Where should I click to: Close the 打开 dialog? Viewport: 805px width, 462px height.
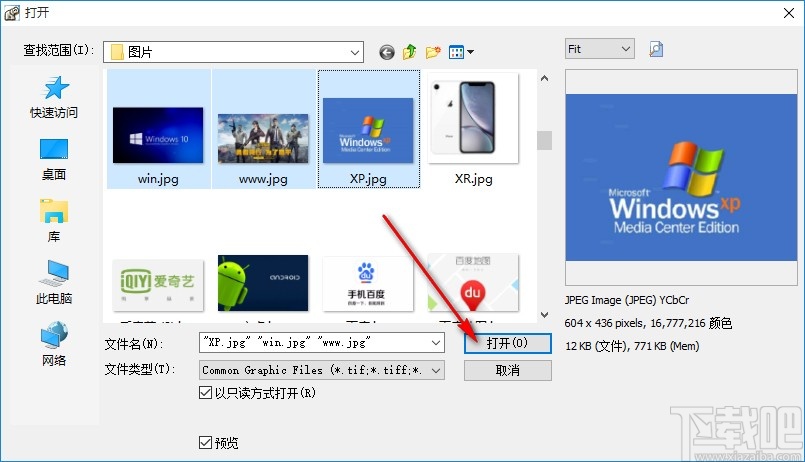[x=789, y=13]
